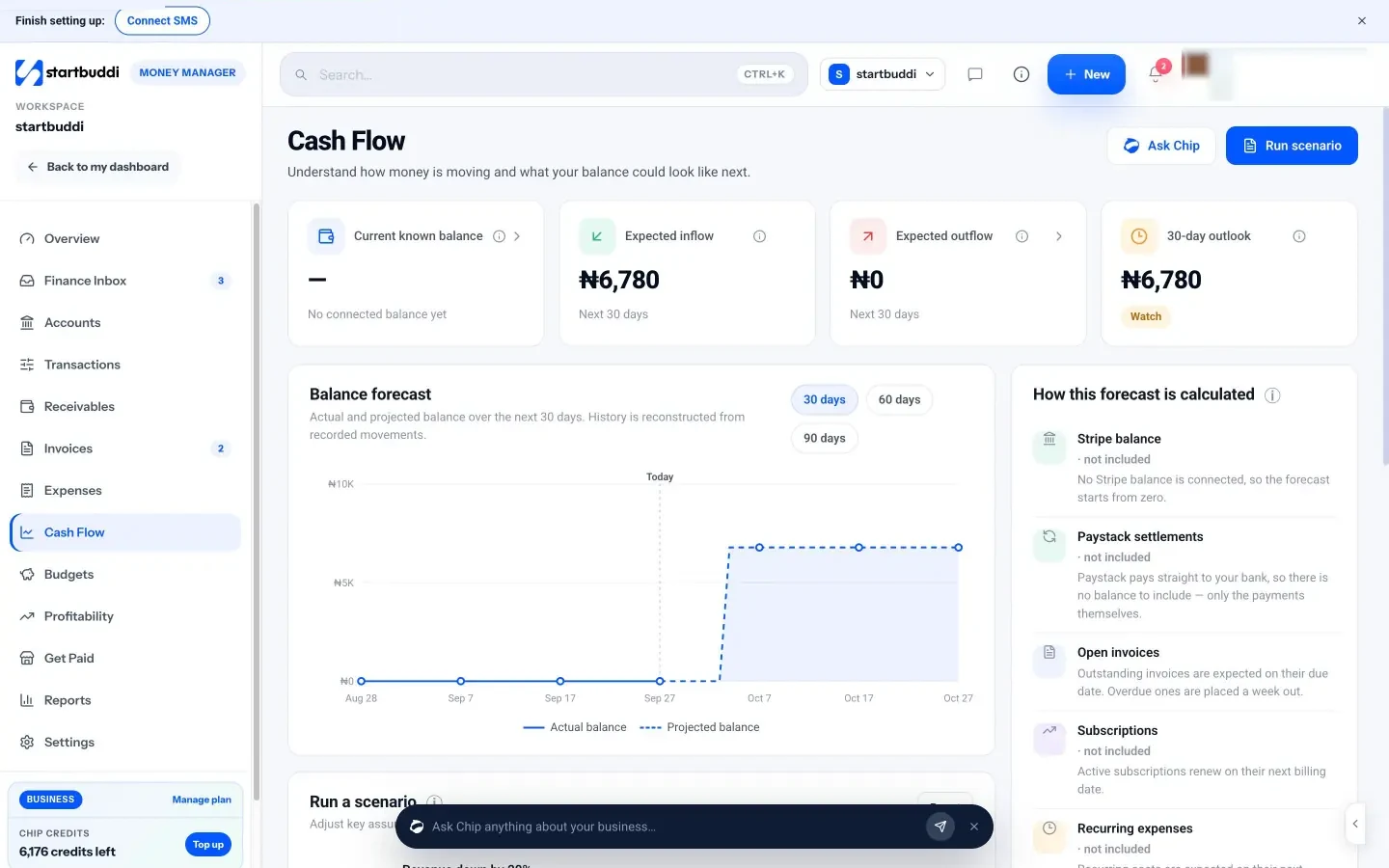Open Transactions in the sidebar
Image resolution: width=1389 pixels, height=868 pixels.
pos(125,365)
